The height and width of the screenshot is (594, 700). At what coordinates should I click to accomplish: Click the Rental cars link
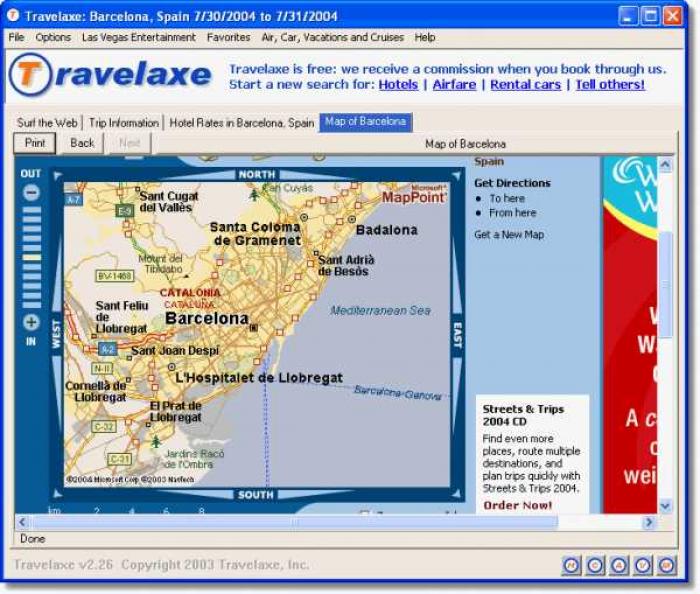[x=525, y=84]
